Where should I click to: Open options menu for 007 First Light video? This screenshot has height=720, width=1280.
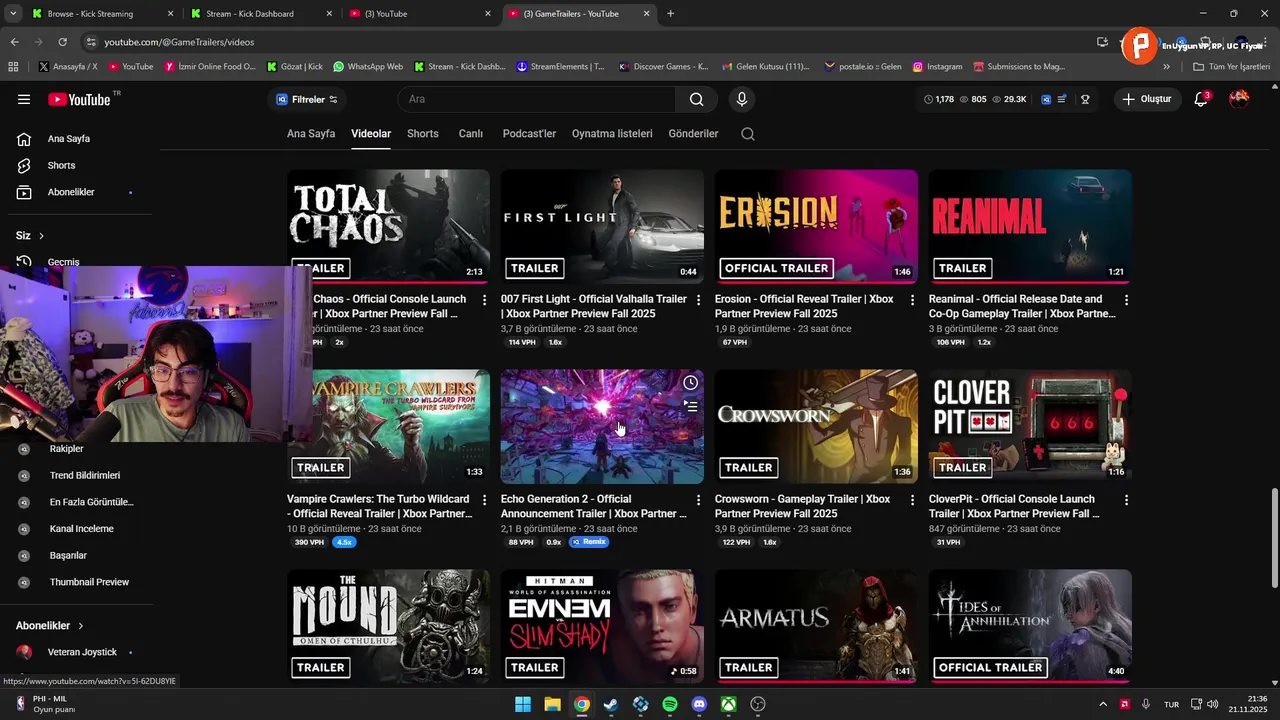click(698, 300)
